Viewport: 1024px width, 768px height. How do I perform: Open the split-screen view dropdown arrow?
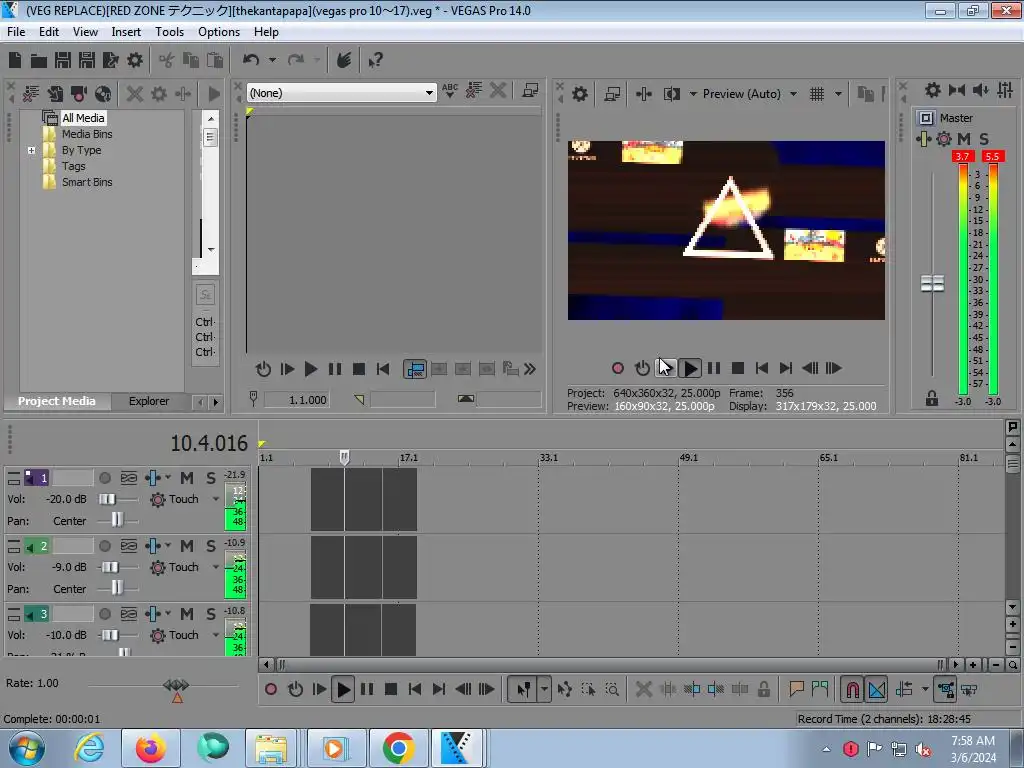pos(692,94)
